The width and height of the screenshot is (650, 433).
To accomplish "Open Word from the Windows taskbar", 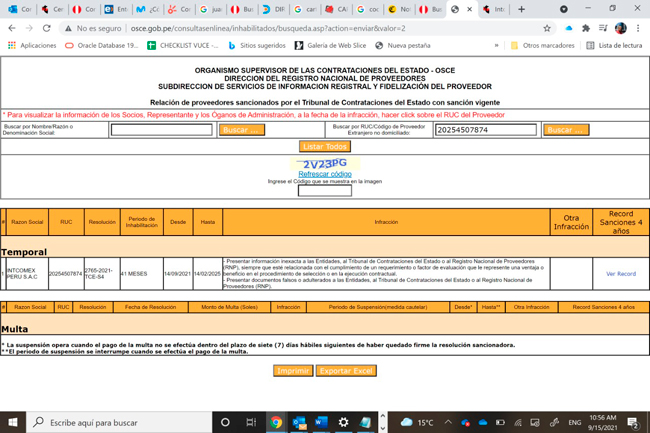I will (x=321, y=422).
